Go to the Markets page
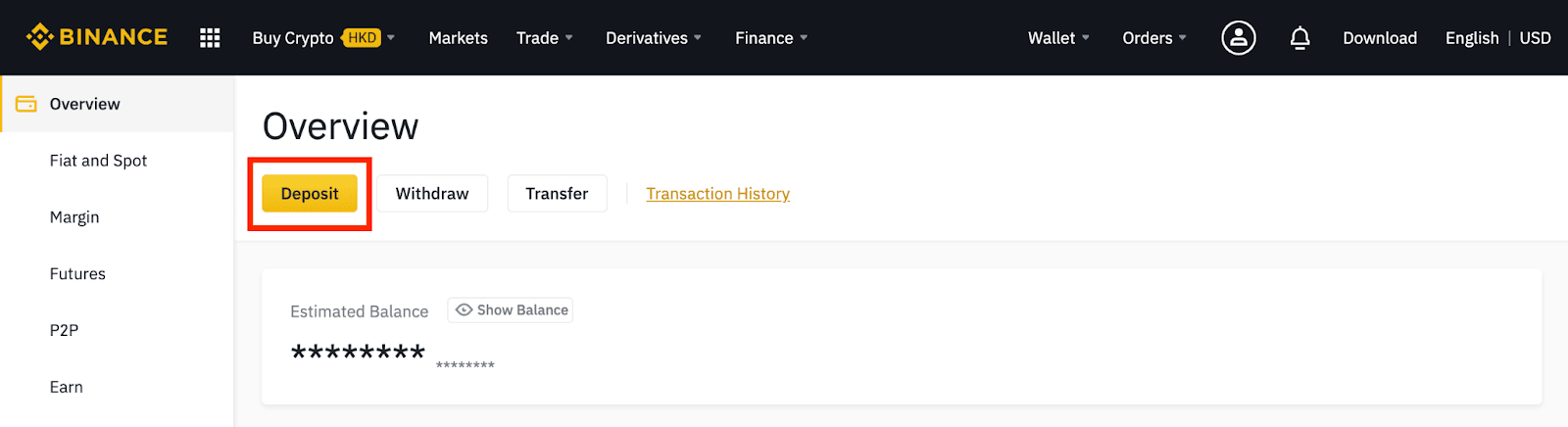1568x427 pixels. tap(458, 38)
